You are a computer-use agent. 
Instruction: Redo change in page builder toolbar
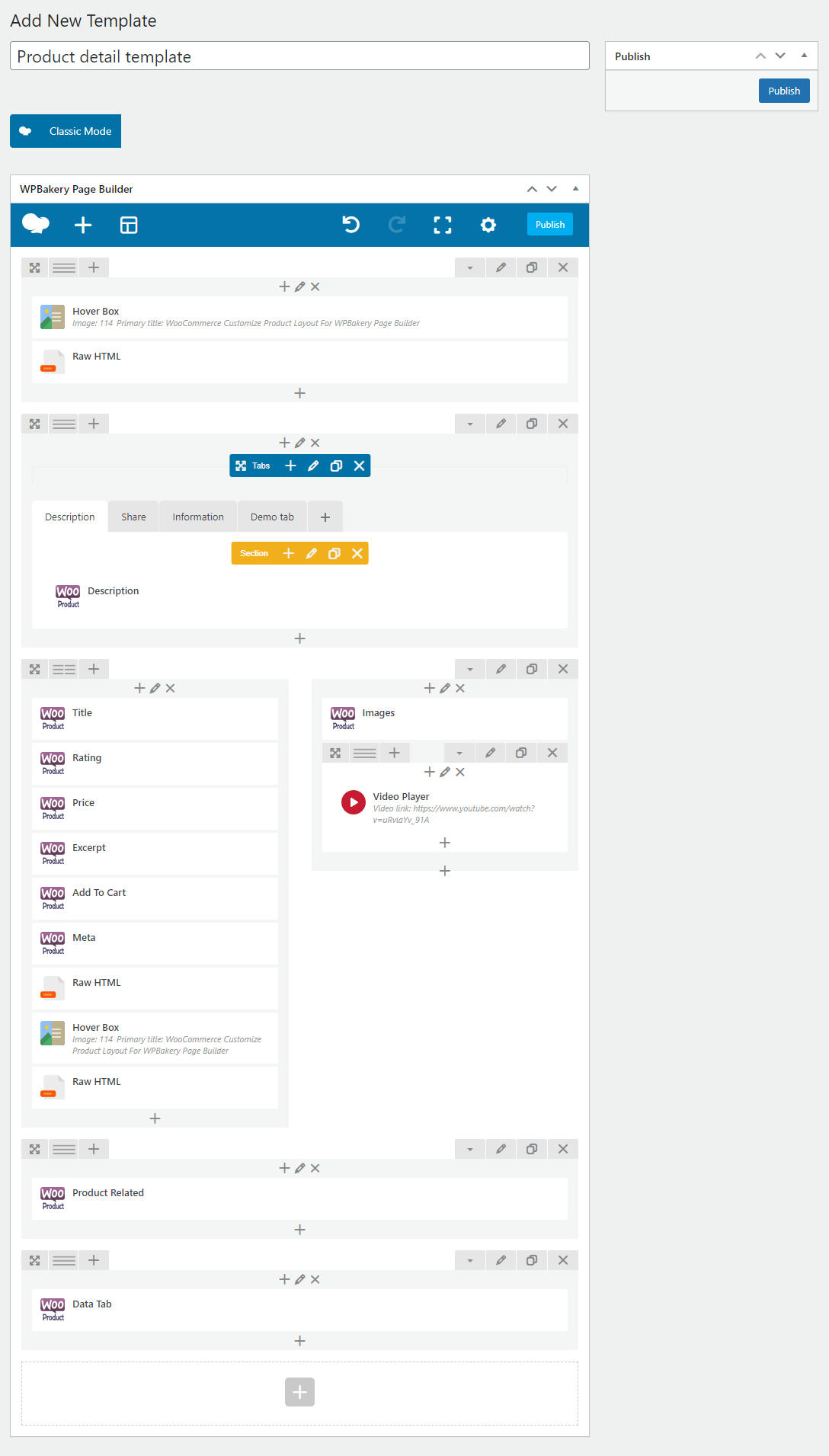(396, 225)
